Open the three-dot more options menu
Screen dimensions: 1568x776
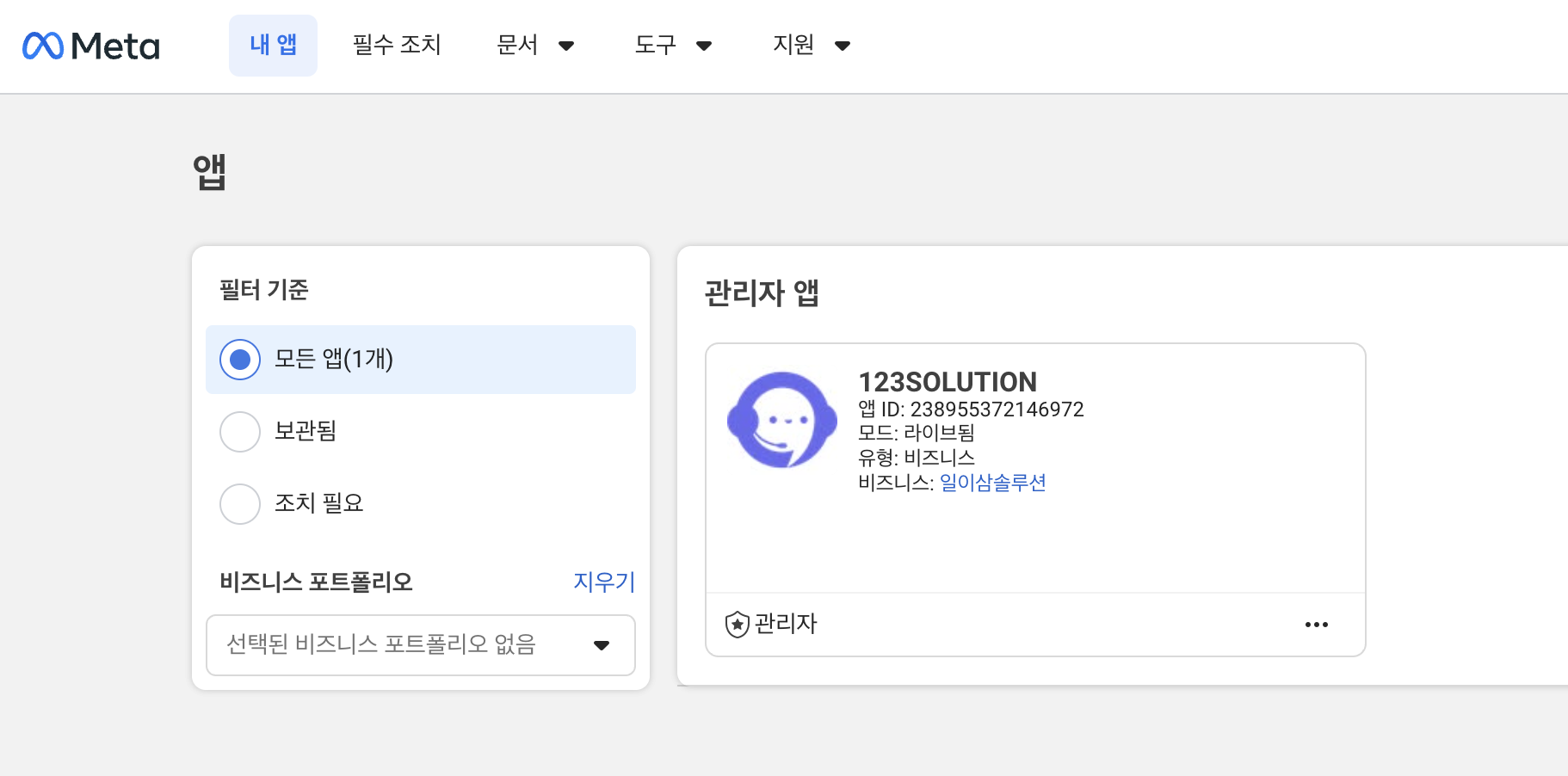click(x=1316, y=625)
